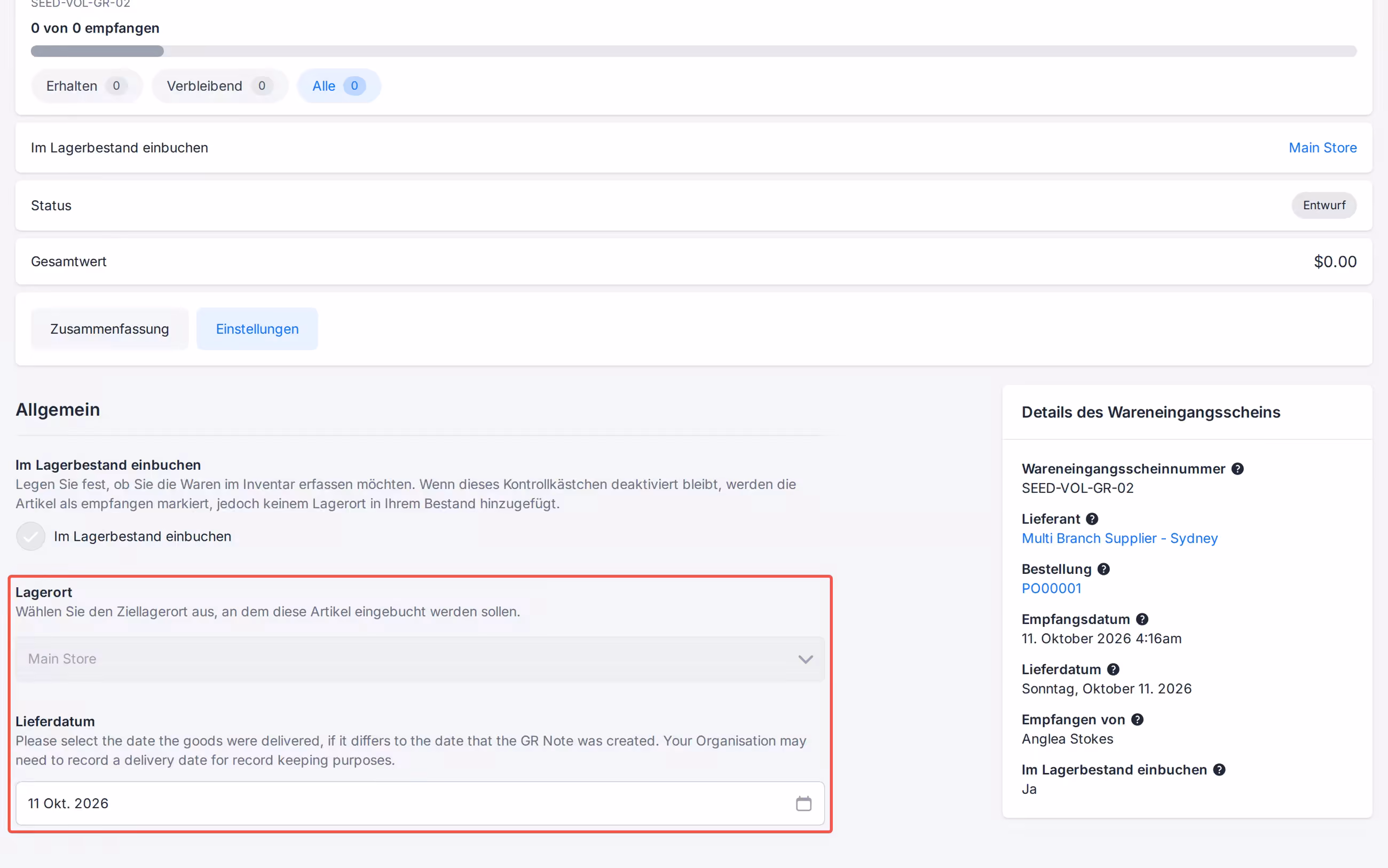Click help icon beside Wareneingangsscheinnummer

(x=1237, y=469)
